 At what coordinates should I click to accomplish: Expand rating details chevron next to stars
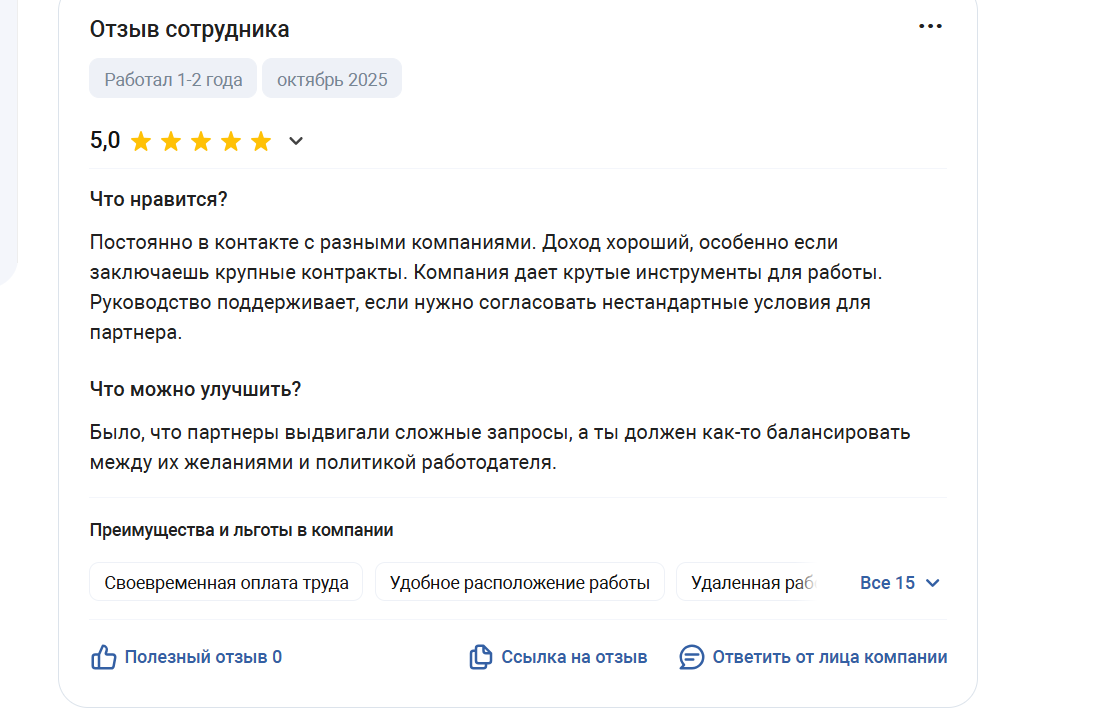point(296,141)
